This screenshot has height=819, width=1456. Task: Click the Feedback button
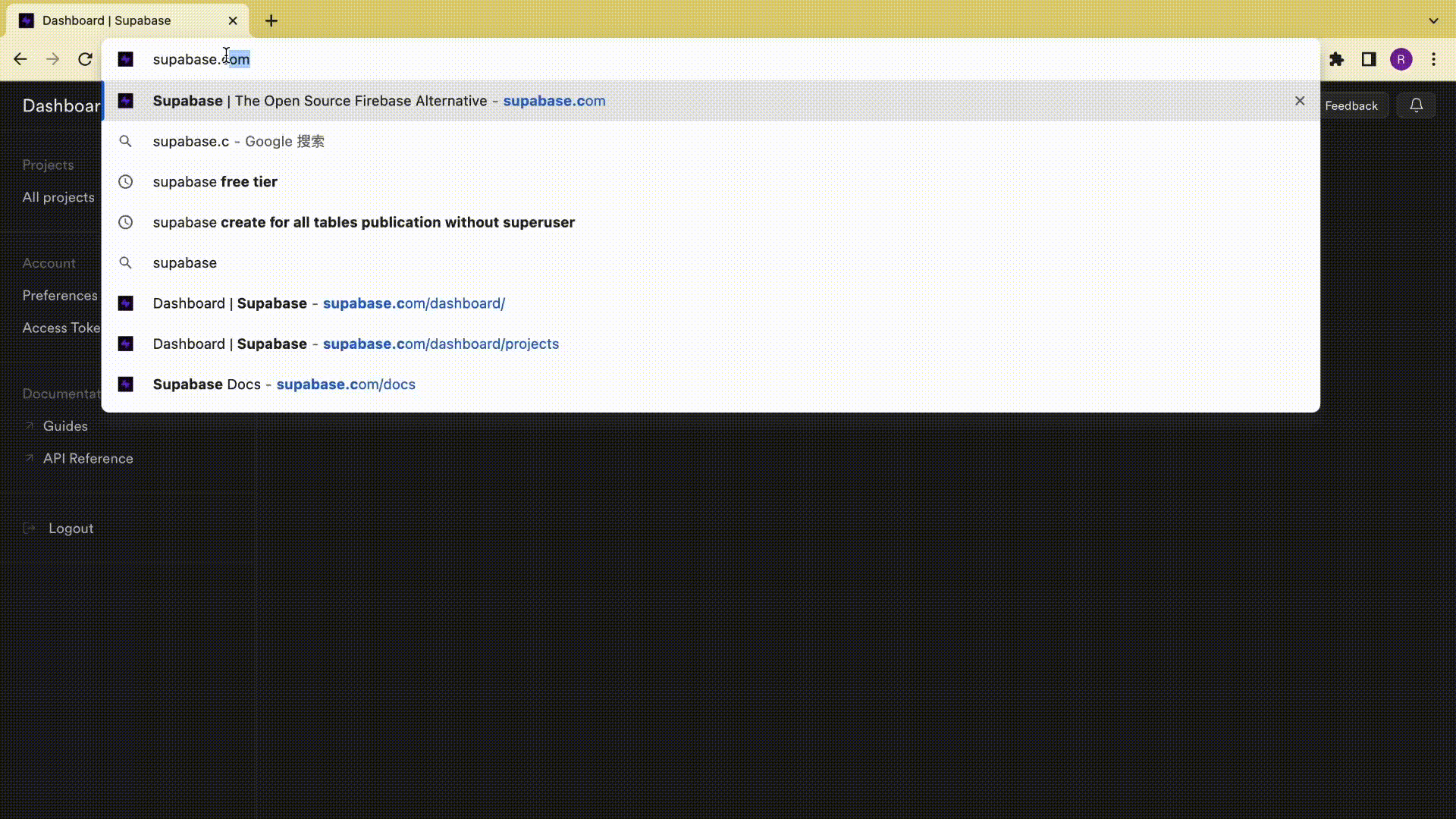[1351, 106]
